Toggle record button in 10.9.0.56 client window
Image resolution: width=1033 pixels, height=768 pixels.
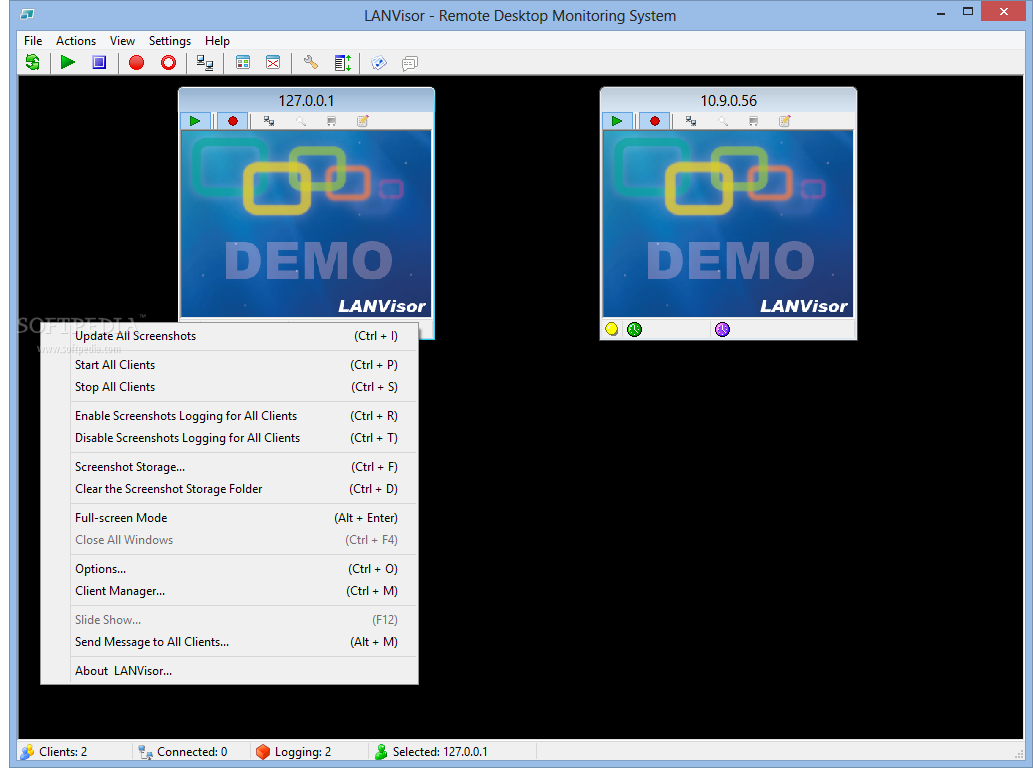(654, 121)
